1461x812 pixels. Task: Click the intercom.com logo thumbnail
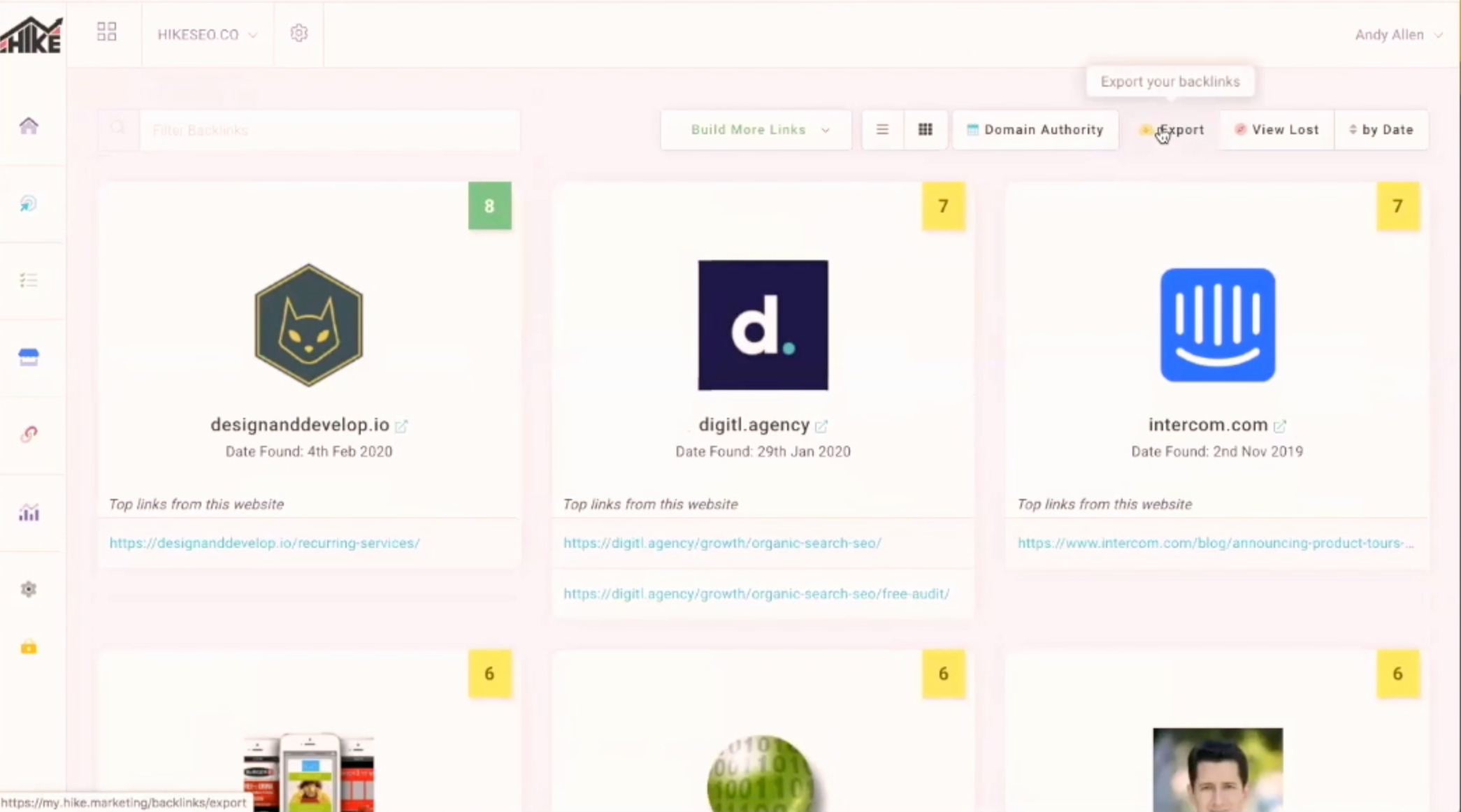click(1218, 325)
